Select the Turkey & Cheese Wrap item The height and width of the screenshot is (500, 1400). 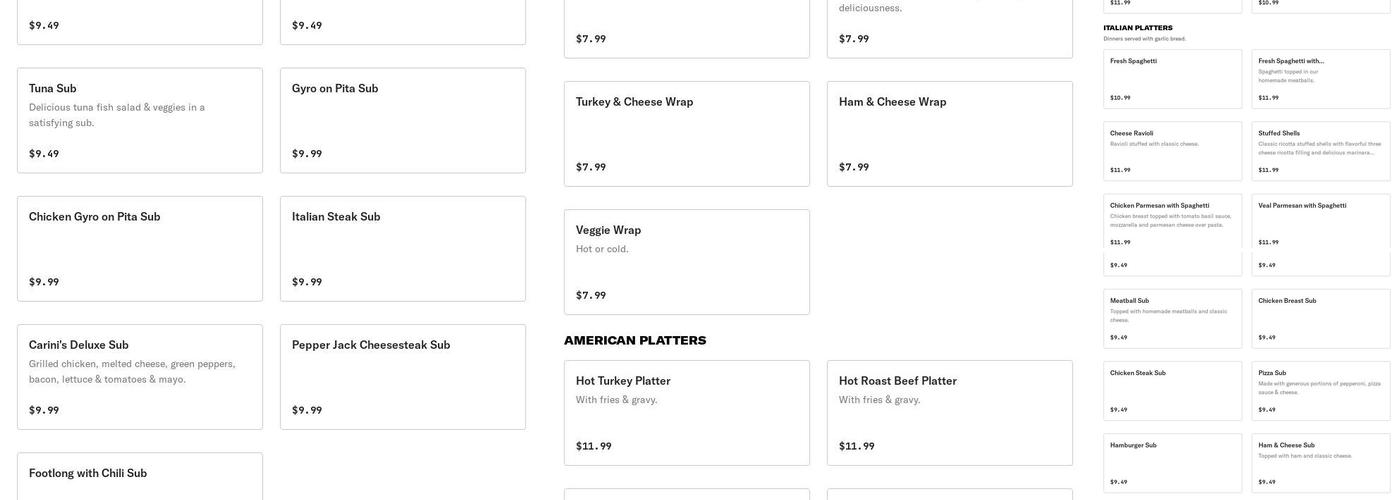(x=686, y=133)
